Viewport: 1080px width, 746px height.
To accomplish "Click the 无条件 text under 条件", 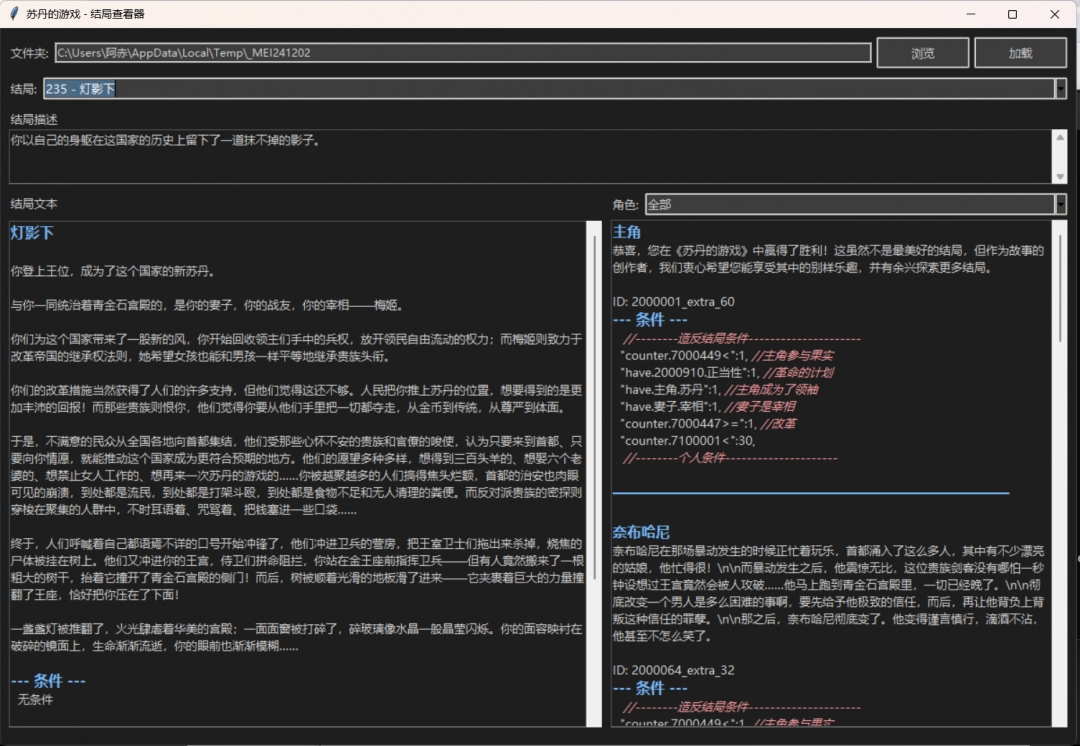I will point(35,700).
